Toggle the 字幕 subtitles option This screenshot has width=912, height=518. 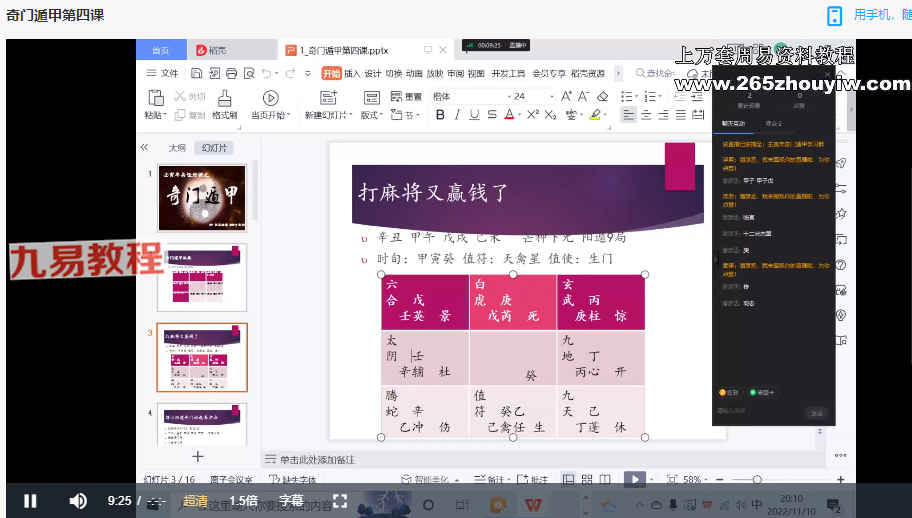tap(291, 501)
